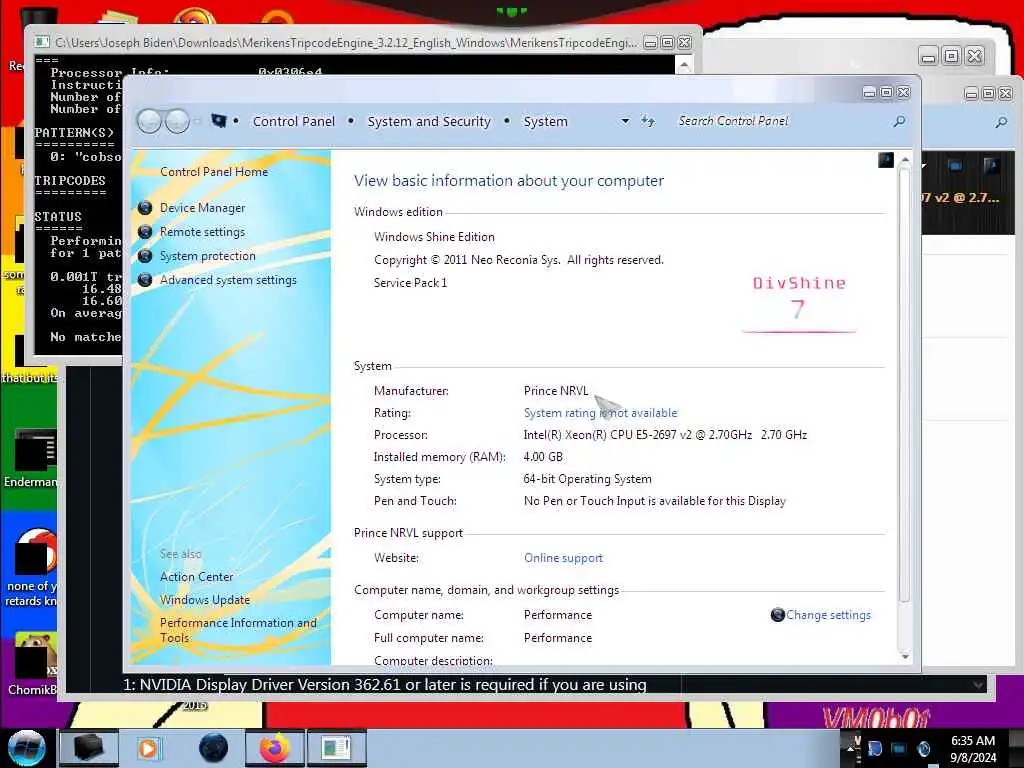Viewport: 1024px width, 768px height.
Task: Navigate to Control Panel breadcrumb
Action: [x=293, y=121]
